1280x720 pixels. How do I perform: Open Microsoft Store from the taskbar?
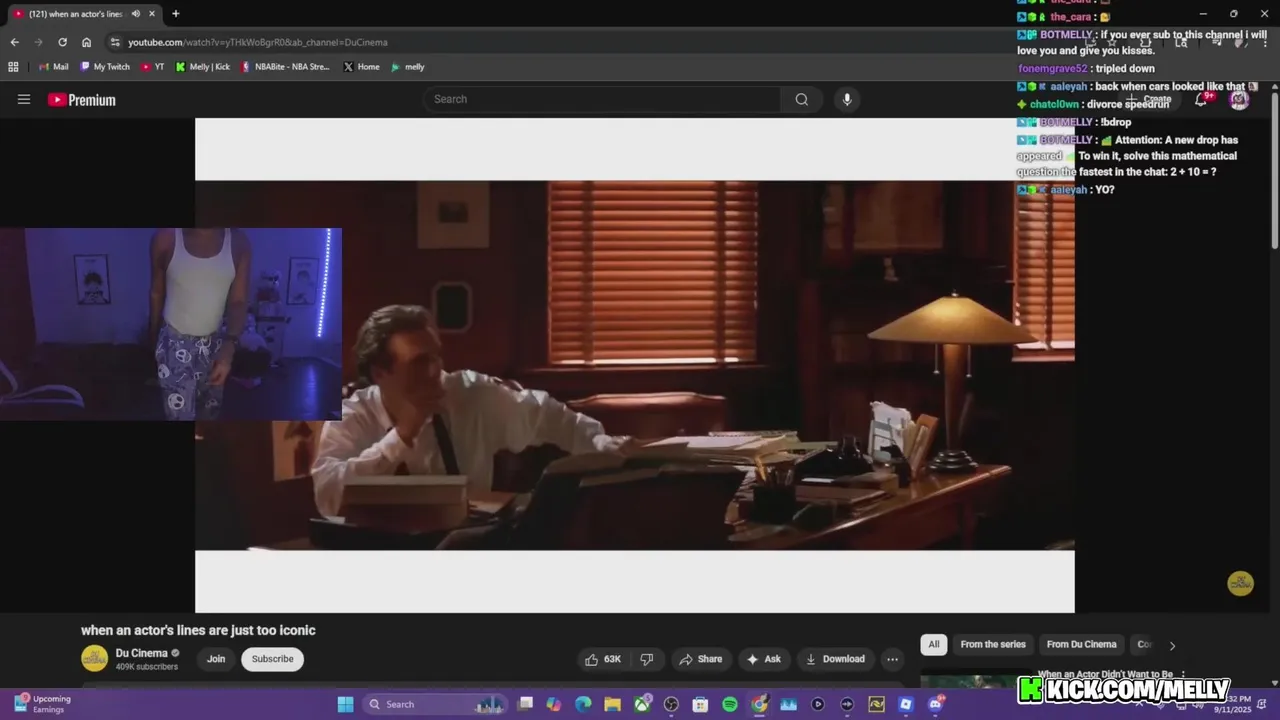point(700,704)
